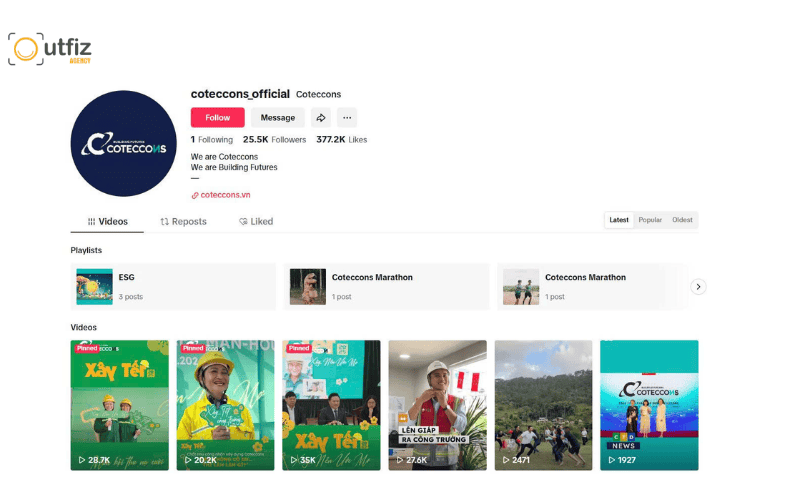This screenshot has height=500, width=800.
Task: Click the red Follow button
Action: [x=218, y=118]
